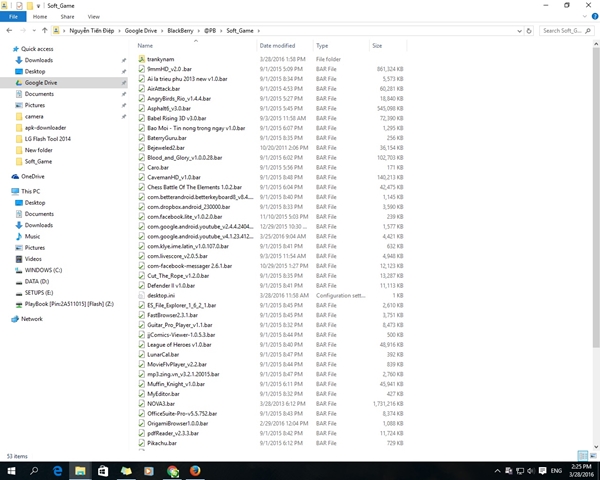Select Bejeweled2.bar file icon

click(x=142, y=148)
